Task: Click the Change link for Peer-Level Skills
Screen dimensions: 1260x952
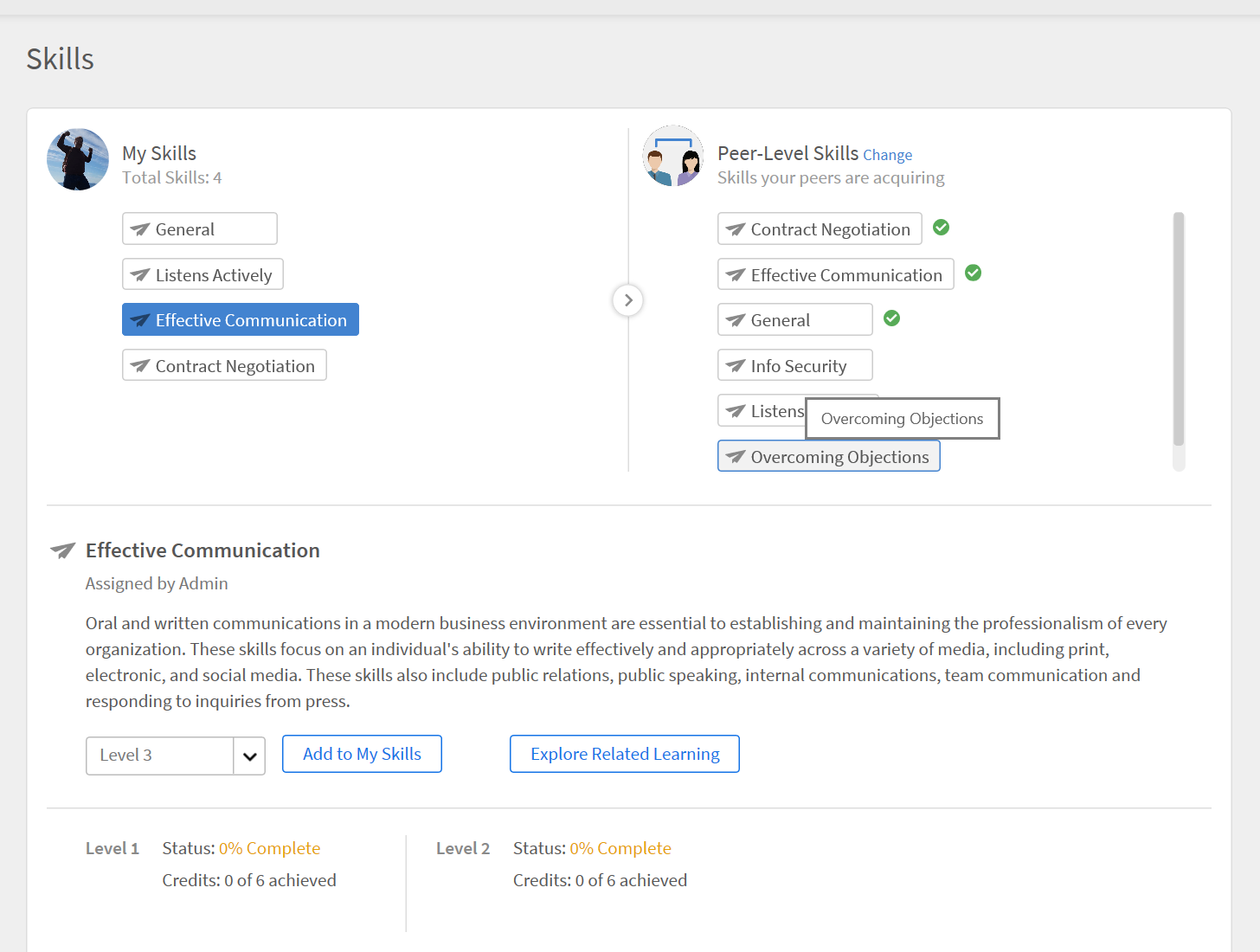Action: [887, 156]
